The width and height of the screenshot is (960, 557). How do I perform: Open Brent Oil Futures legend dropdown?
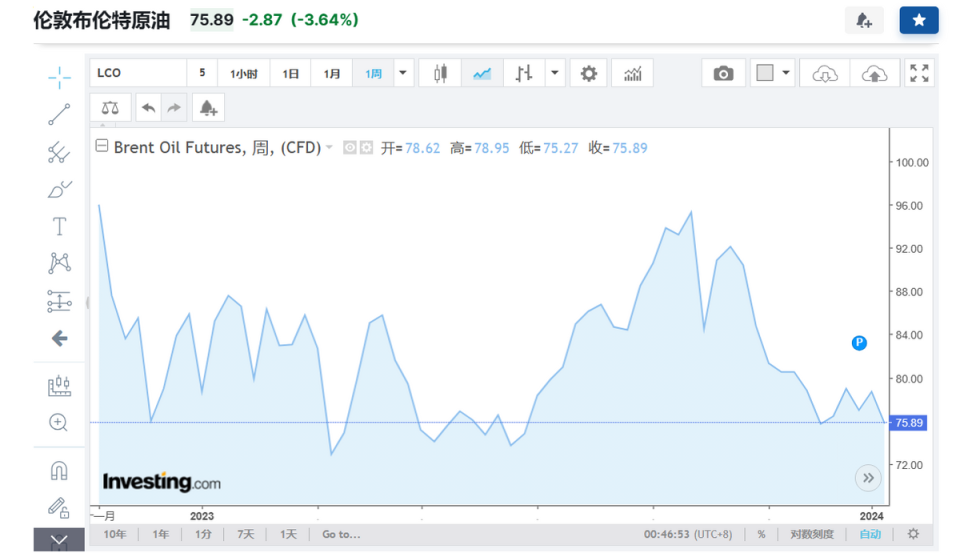(x=329, y=148)
